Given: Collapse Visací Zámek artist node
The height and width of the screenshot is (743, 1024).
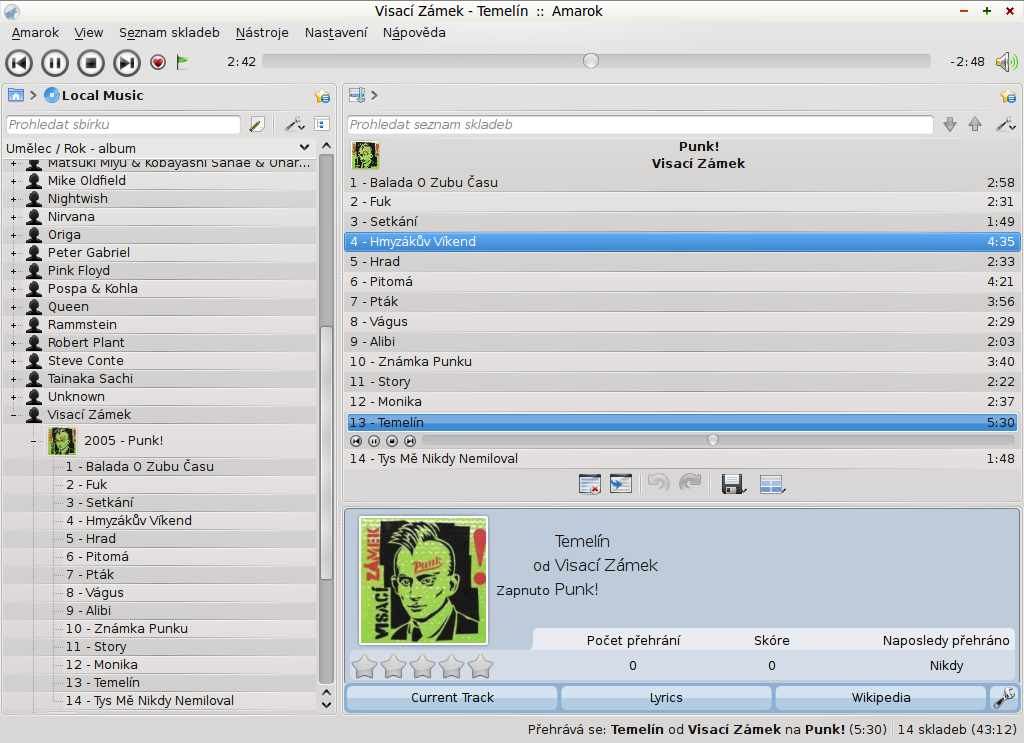Looking at the screenshot, I should [x=13, y=415].
